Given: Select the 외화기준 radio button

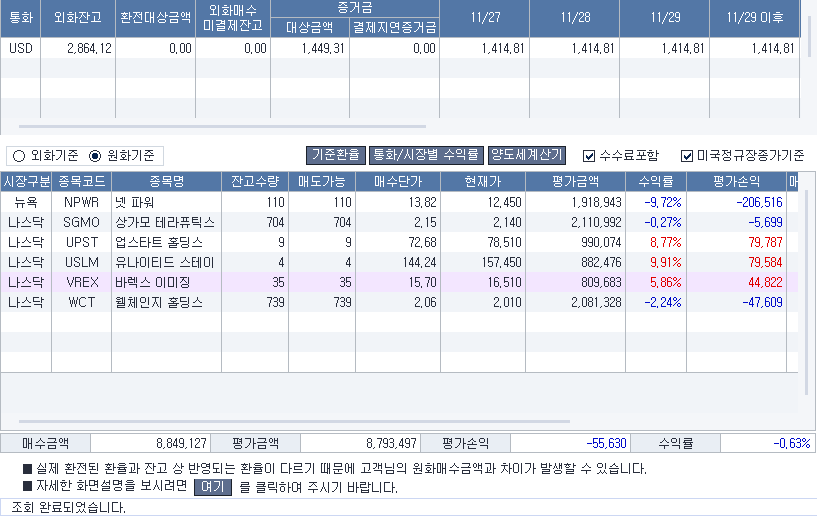Looking at the screenshot, I should click(x=18, y=156).
